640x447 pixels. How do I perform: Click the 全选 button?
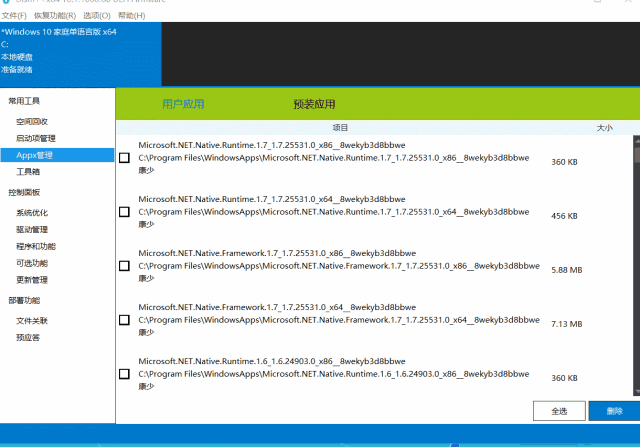pyautogui.click(x=559, y=411)
